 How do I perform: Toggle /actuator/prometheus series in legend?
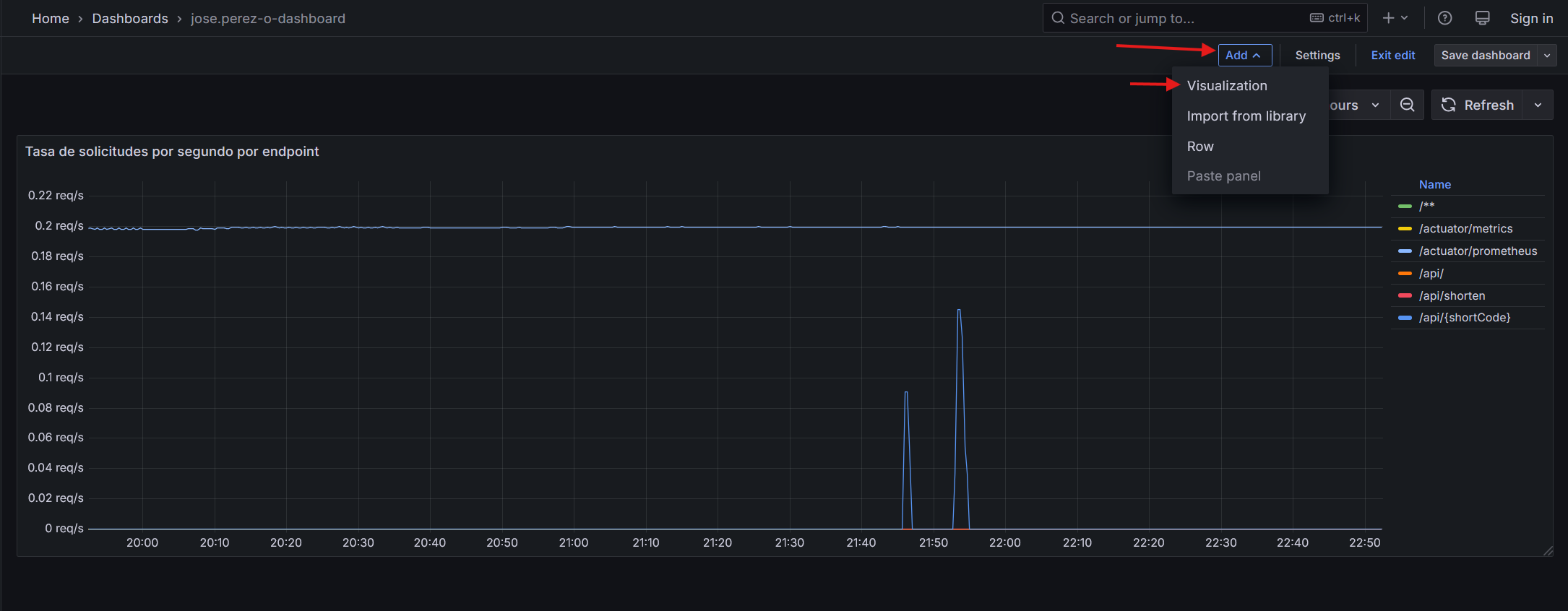tap(1478, 251)
